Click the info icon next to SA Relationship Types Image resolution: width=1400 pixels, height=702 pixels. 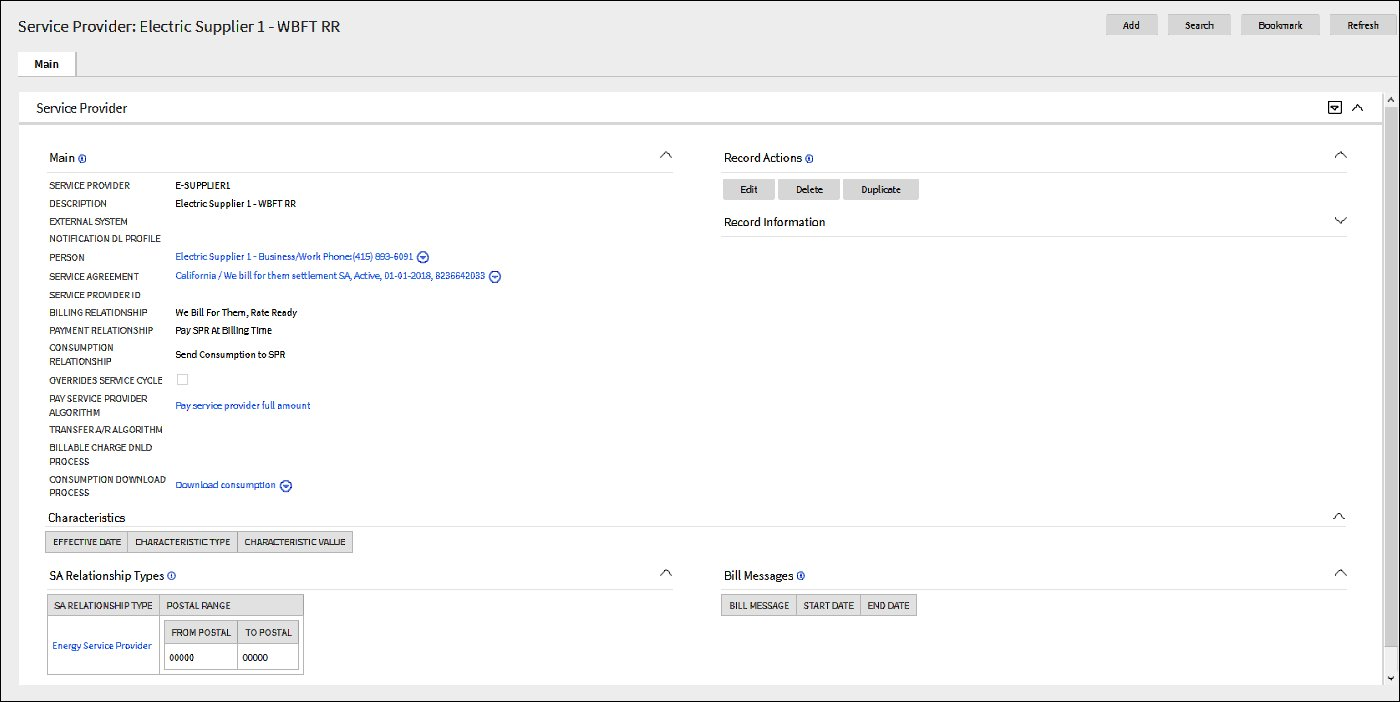tap(171, 575)
